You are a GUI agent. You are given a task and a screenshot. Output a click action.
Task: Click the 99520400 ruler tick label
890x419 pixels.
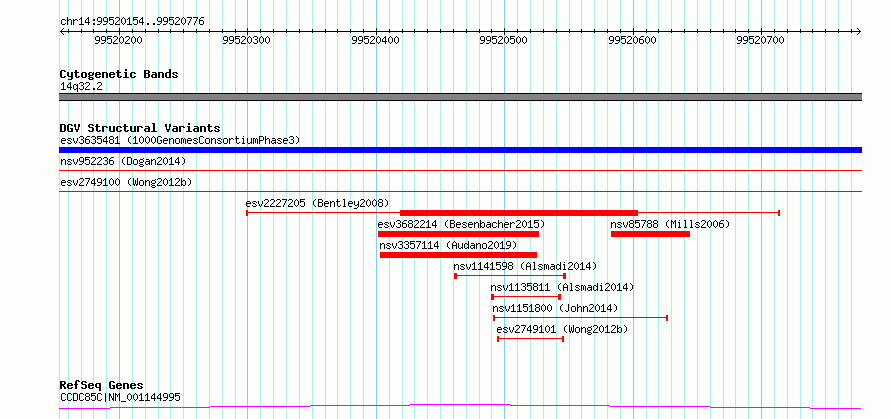pyautogui.click(x=375, y=40)
